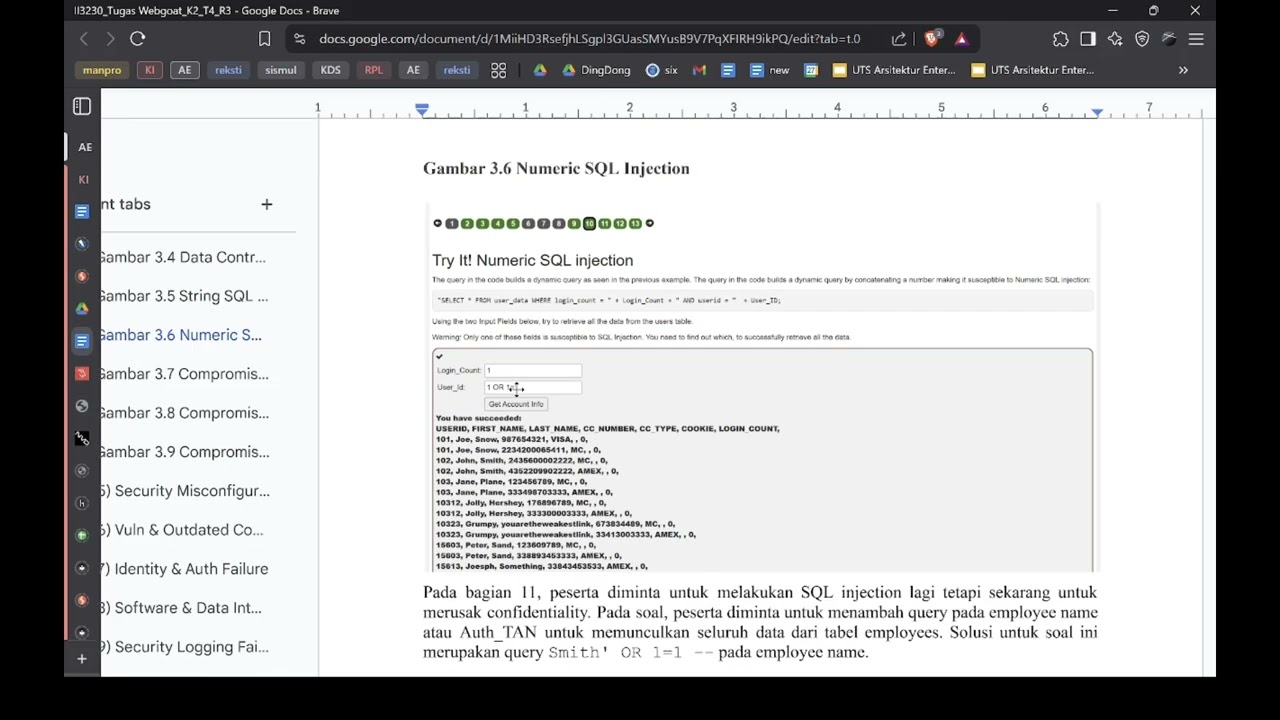Image resolution: width=1280 pixels, height=720 pixels.
Task: Open the Docs bookmark icon beside Gmail
Action: click(x=727, y=70)
